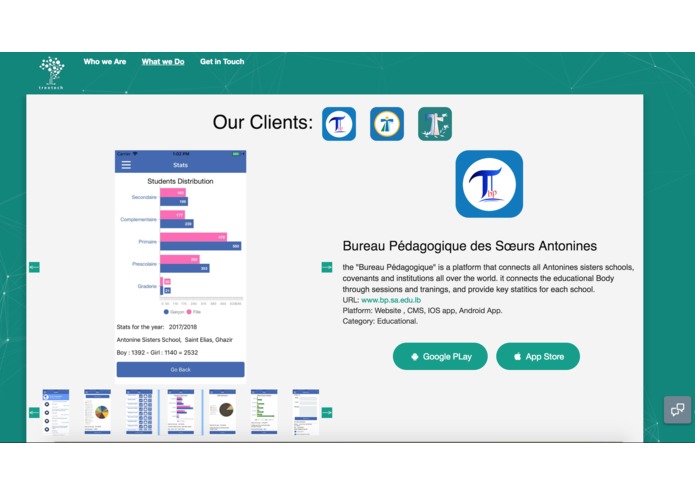Click the Primaire row label in chart
The width and height of the screenshot is (695, 494).
(x=148, y=241)
